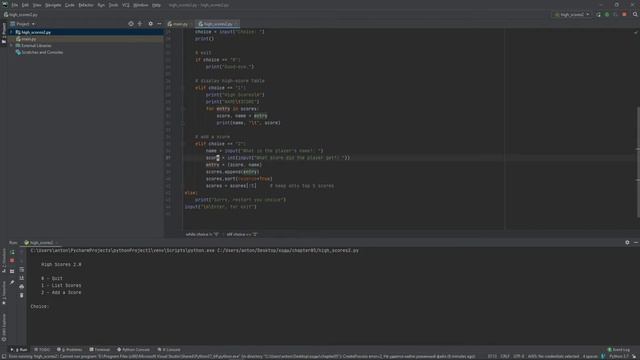Rerun the program with green rerun icon
The width and height of the screenshot is (640, 360).
pyautogui.click(x=12, y=252)
